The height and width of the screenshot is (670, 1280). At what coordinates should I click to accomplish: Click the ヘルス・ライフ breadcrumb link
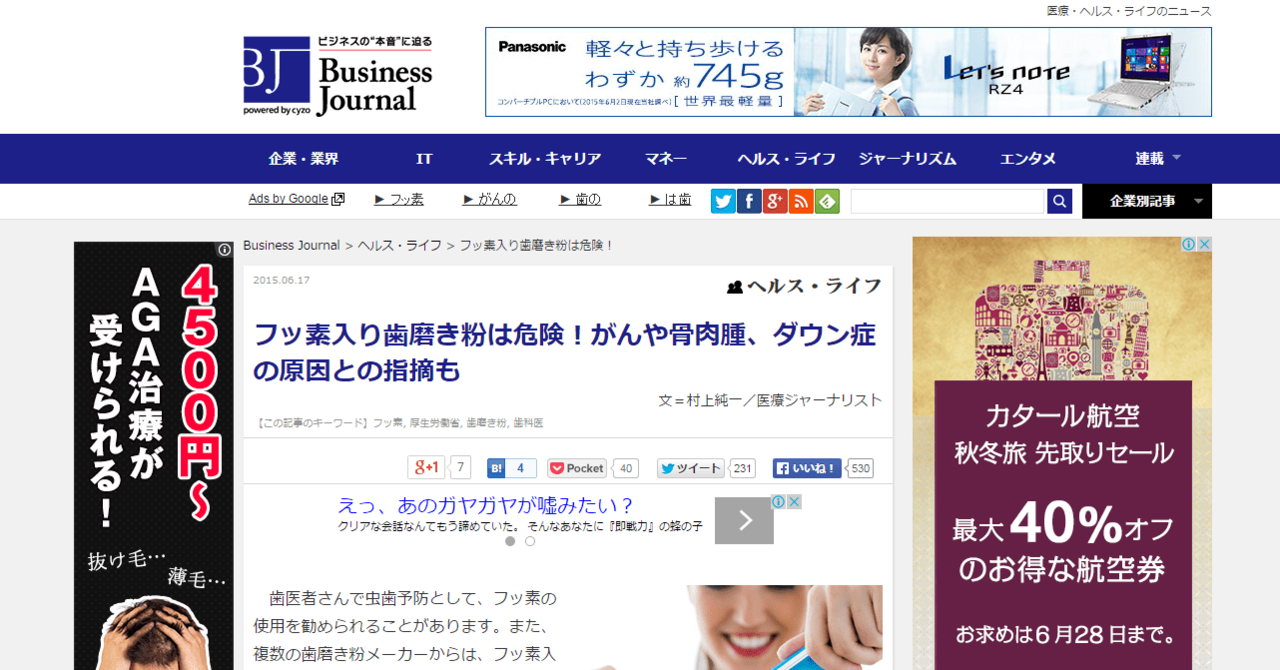(399, 245)
